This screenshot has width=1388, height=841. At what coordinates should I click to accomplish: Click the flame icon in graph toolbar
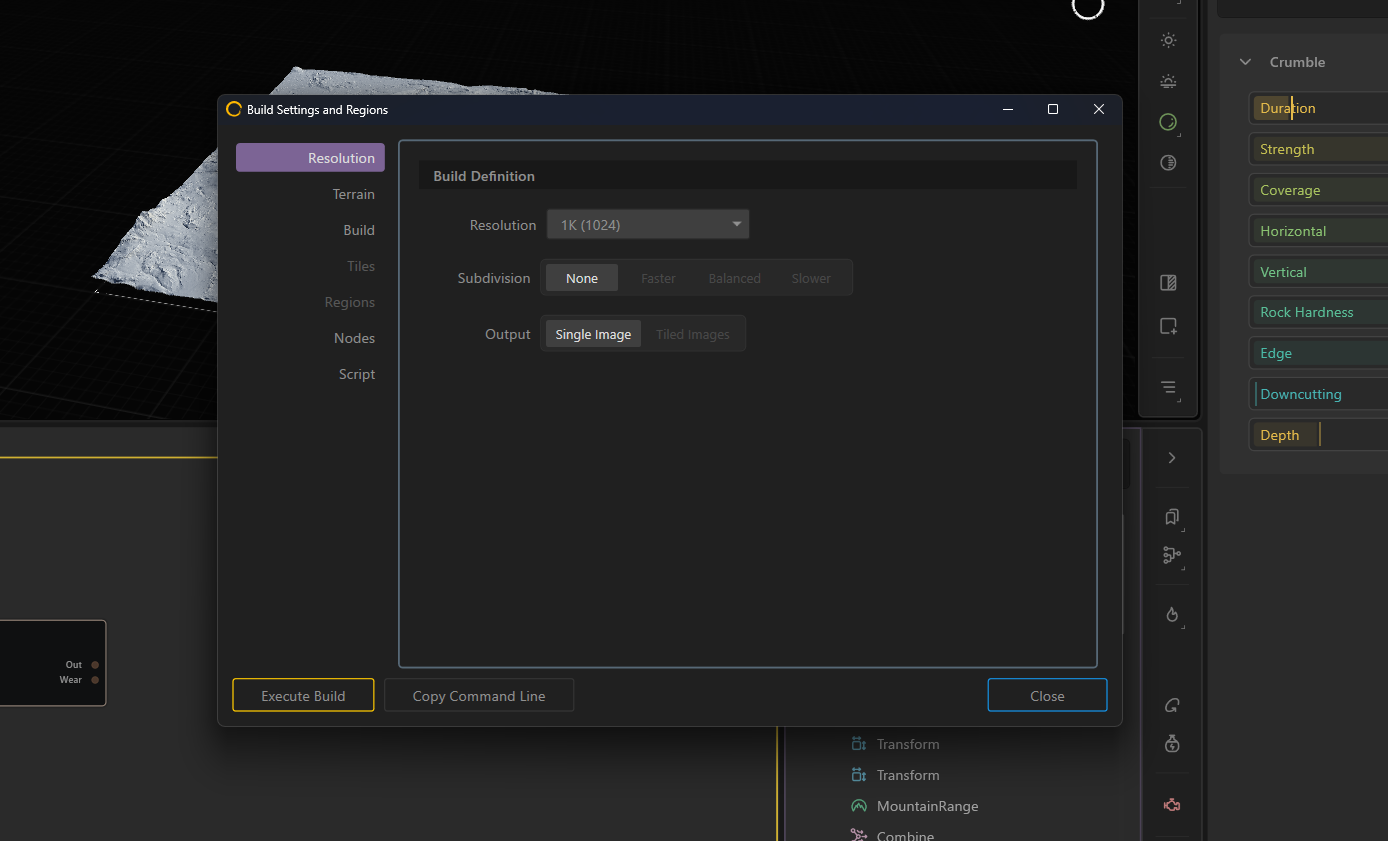1172,615
